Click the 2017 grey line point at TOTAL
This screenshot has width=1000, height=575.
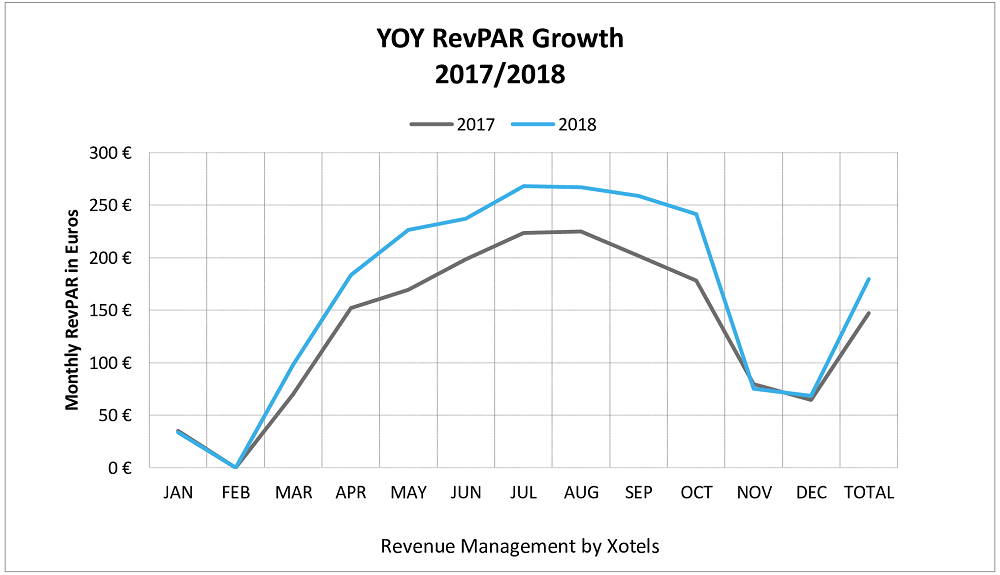pos(869,313)
